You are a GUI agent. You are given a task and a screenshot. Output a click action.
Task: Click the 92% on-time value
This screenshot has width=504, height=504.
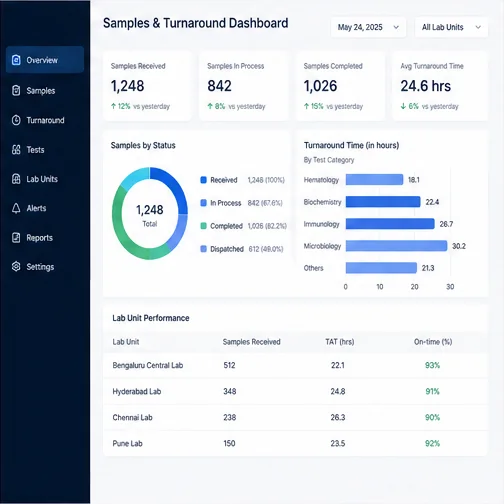point(432,444)
